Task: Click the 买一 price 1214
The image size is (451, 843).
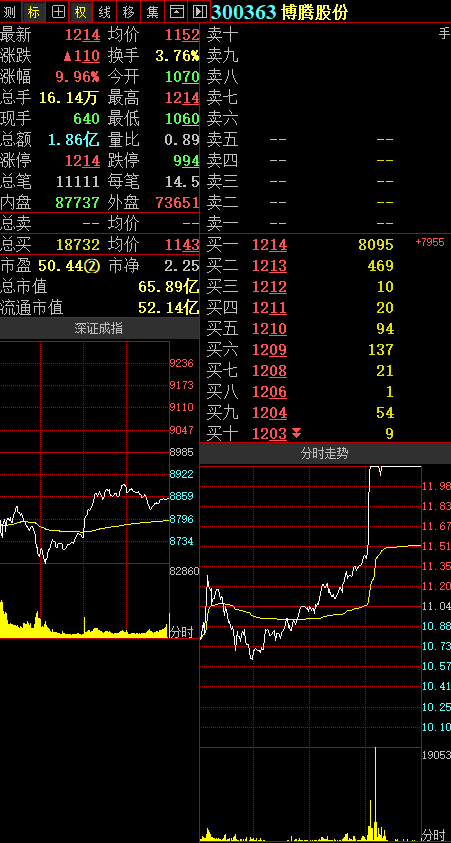Action: pyautogui.click(x=269, y=245)
